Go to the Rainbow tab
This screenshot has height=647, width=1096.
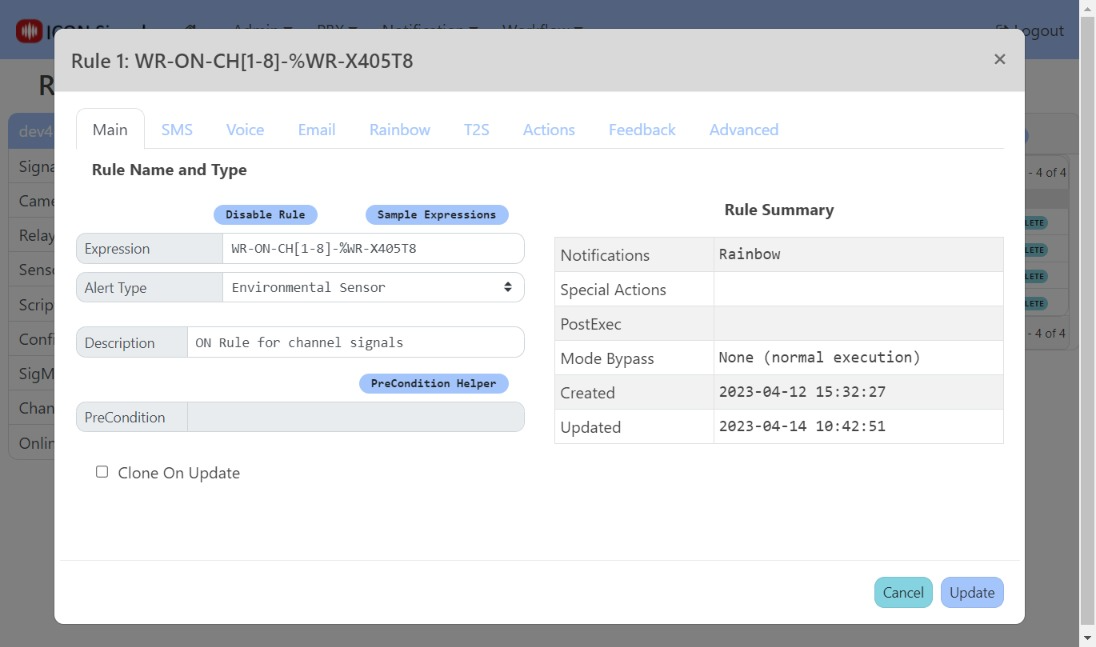click(399, 130)
